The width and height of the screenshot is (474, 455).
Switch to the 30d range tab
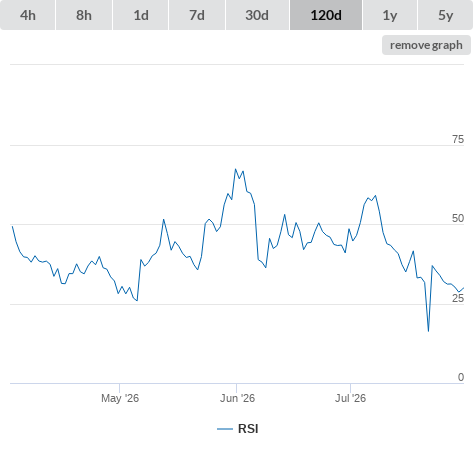click(x=257, y=15)
